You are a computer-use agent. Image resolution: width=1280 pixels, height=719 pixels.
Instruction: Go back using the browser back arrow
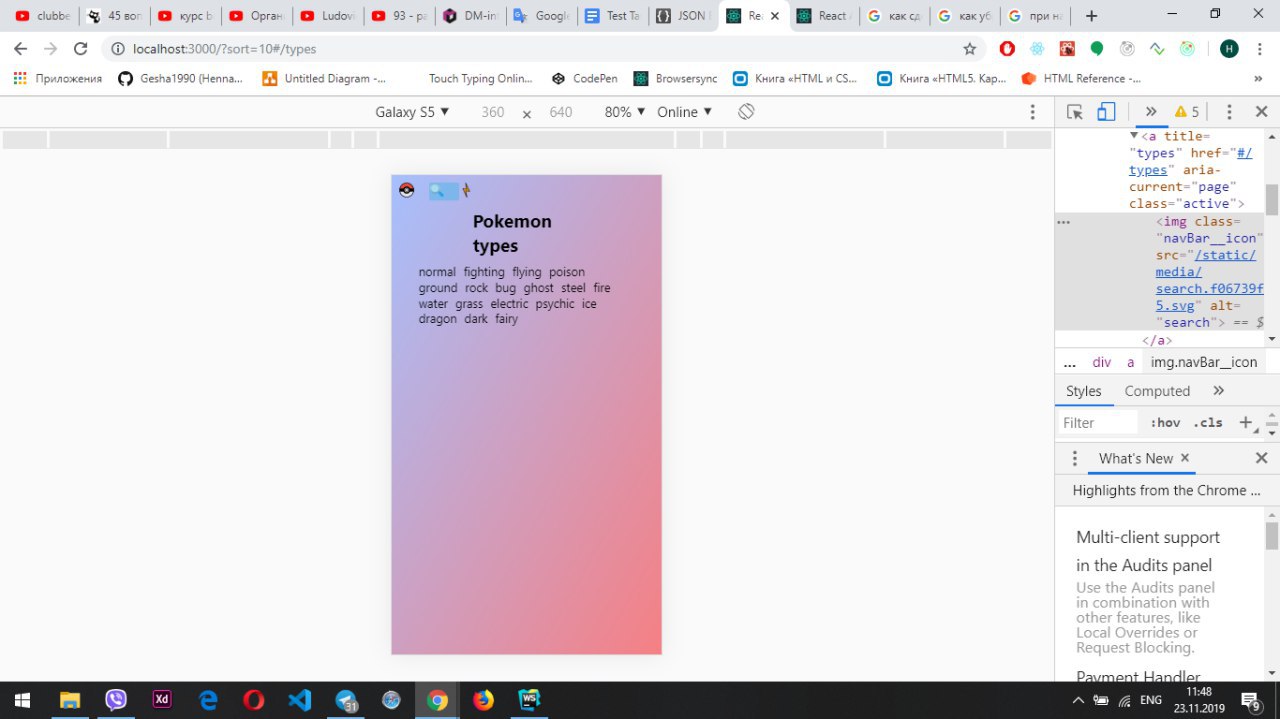pos(21,48)
